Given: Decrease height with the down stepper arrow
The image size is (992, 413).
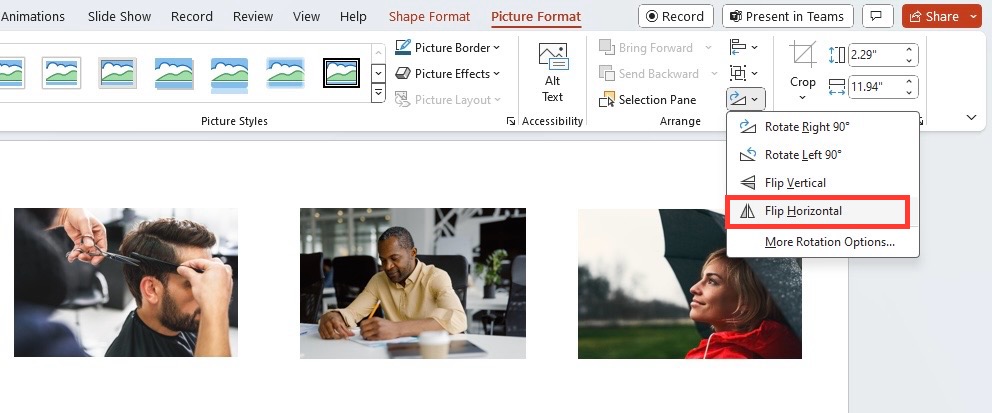Looking at the screenshot, I should 910,60.
